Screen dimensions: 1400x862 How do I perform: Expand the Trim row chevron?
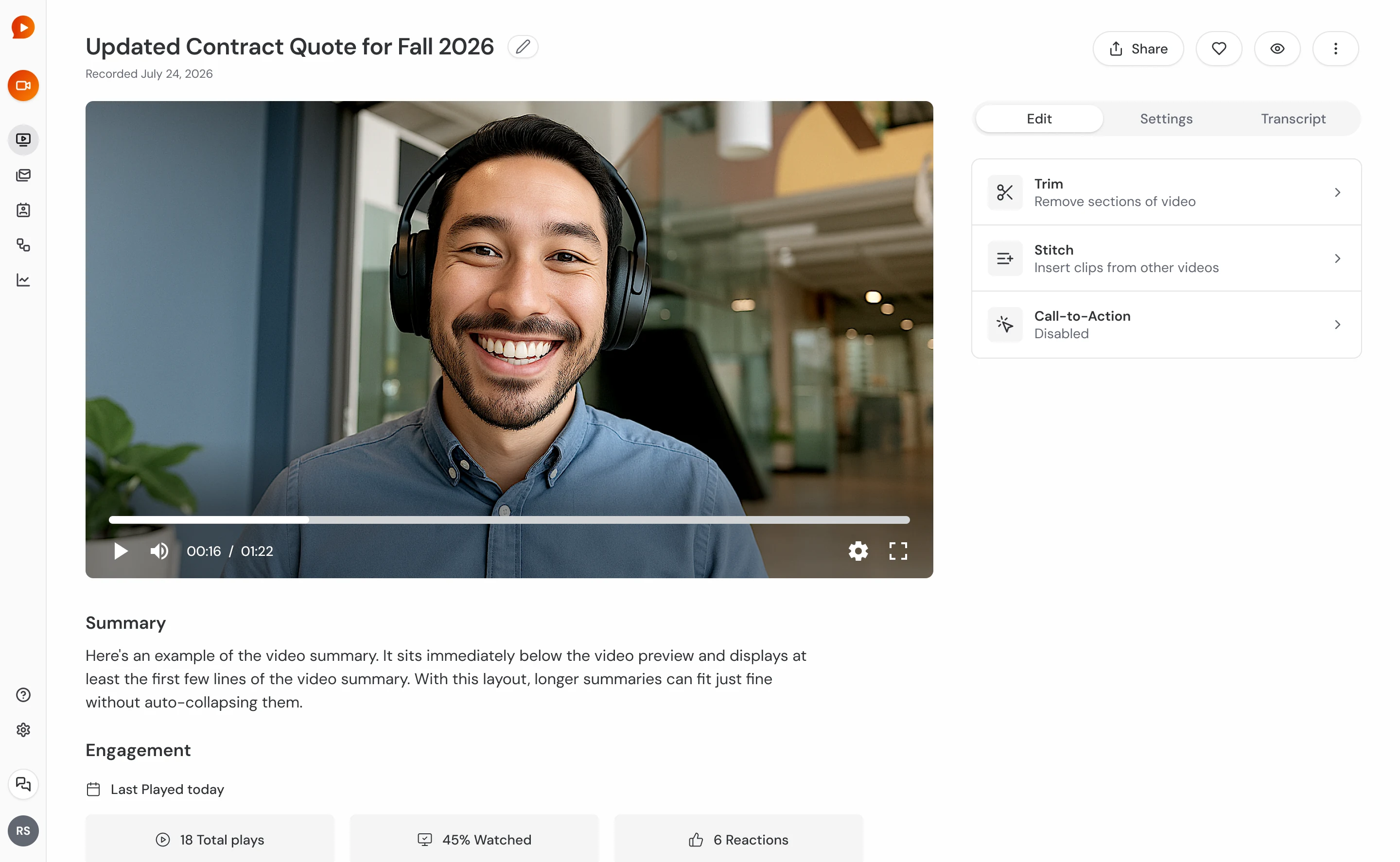1337,193
